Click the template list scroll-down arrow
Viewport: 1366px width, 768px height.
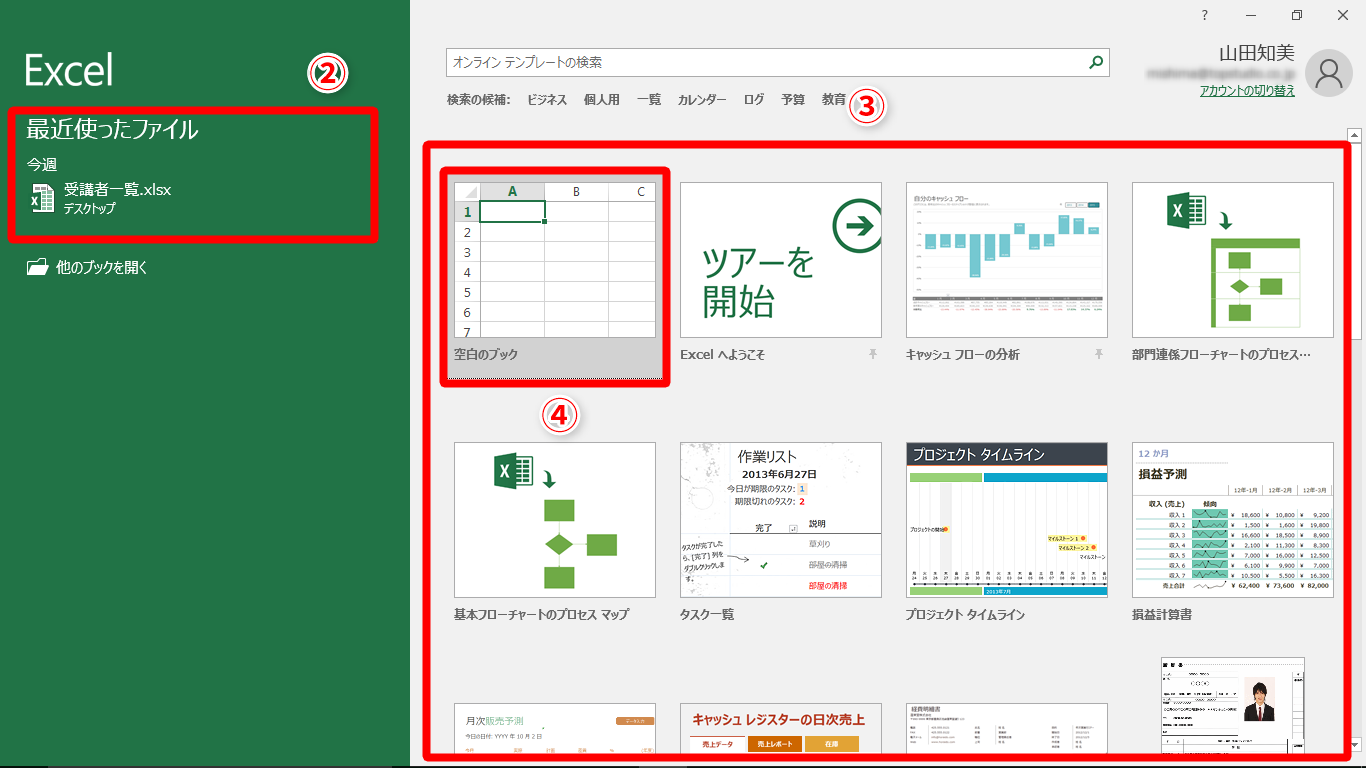click(x=1355, y=745)
